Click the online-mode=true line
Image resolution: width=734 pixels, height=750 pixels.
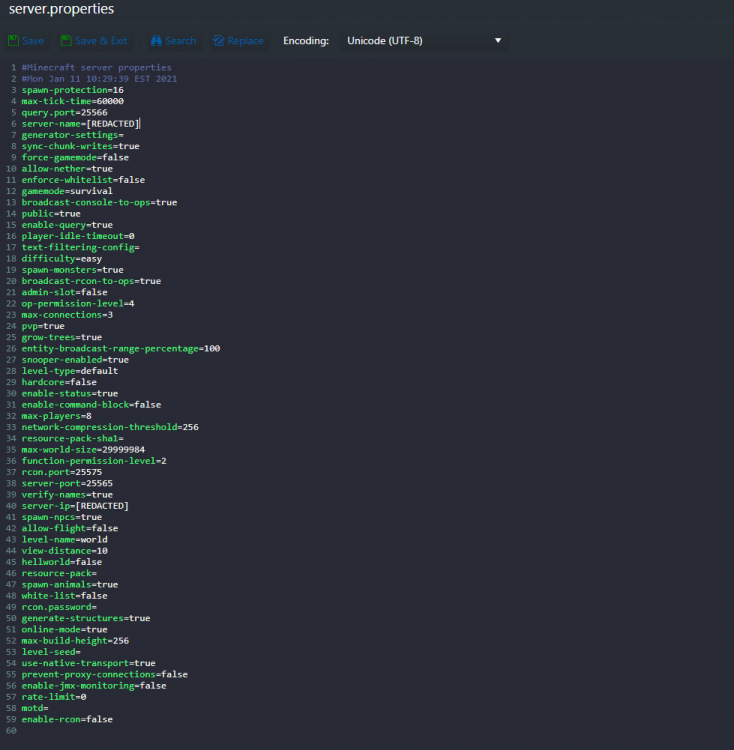tap(64, 630)
